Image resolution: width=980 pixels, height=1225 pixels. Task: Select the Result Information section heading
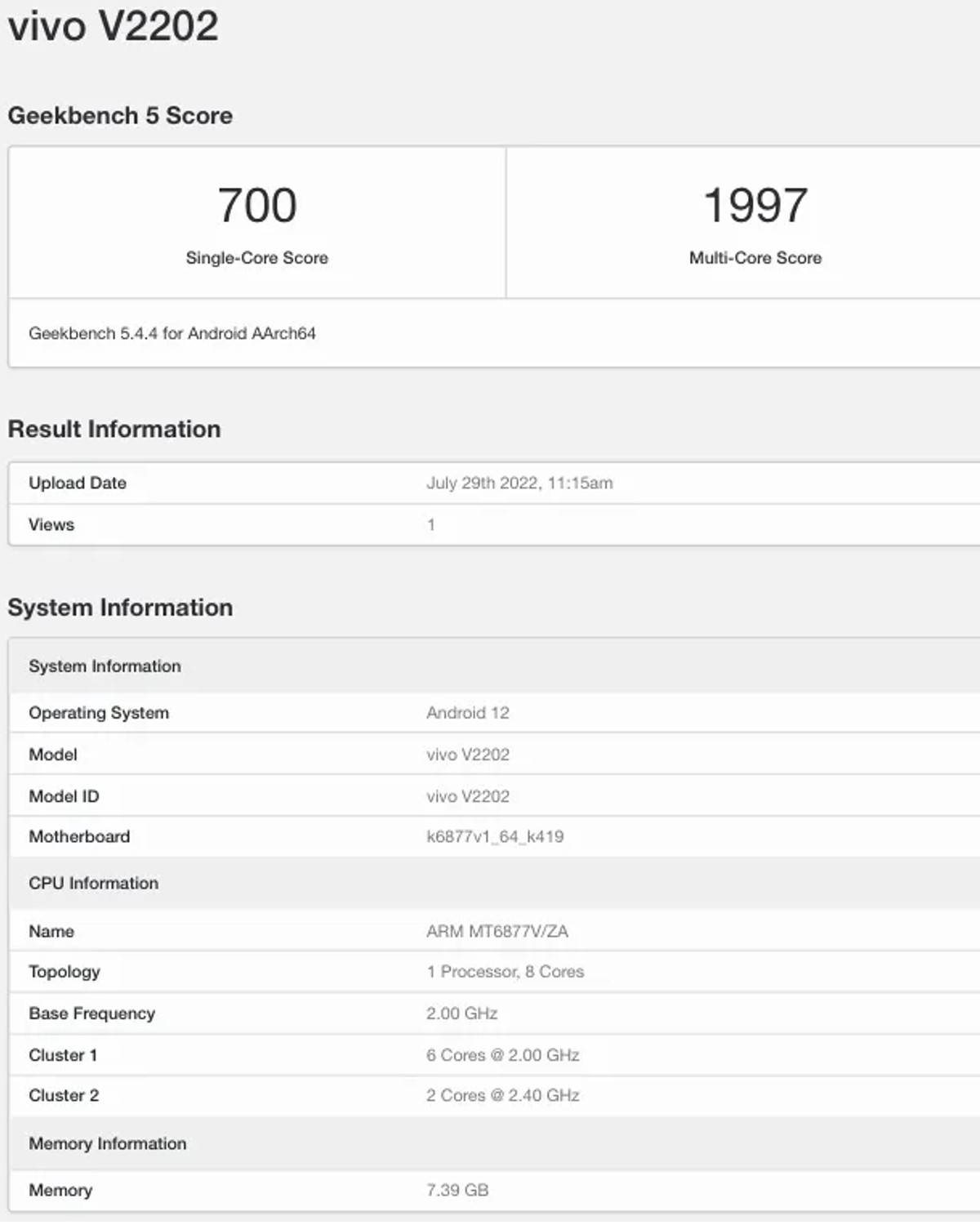pyautogui.click(x=115, y=428)
